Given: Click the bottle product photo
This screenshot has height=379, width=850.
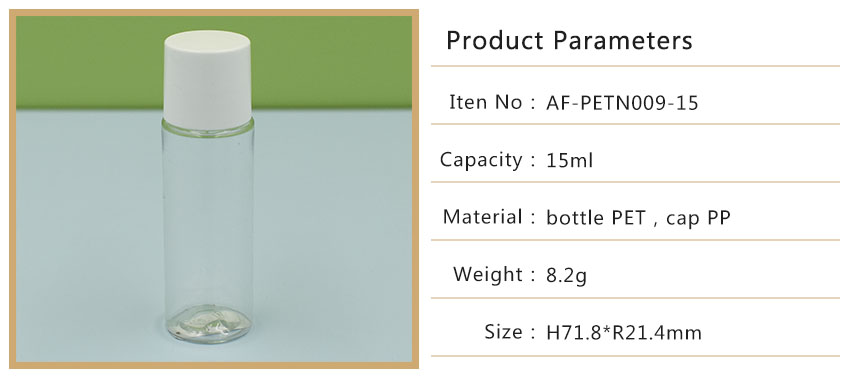Looking at the screenshot, I should (214, 189).
